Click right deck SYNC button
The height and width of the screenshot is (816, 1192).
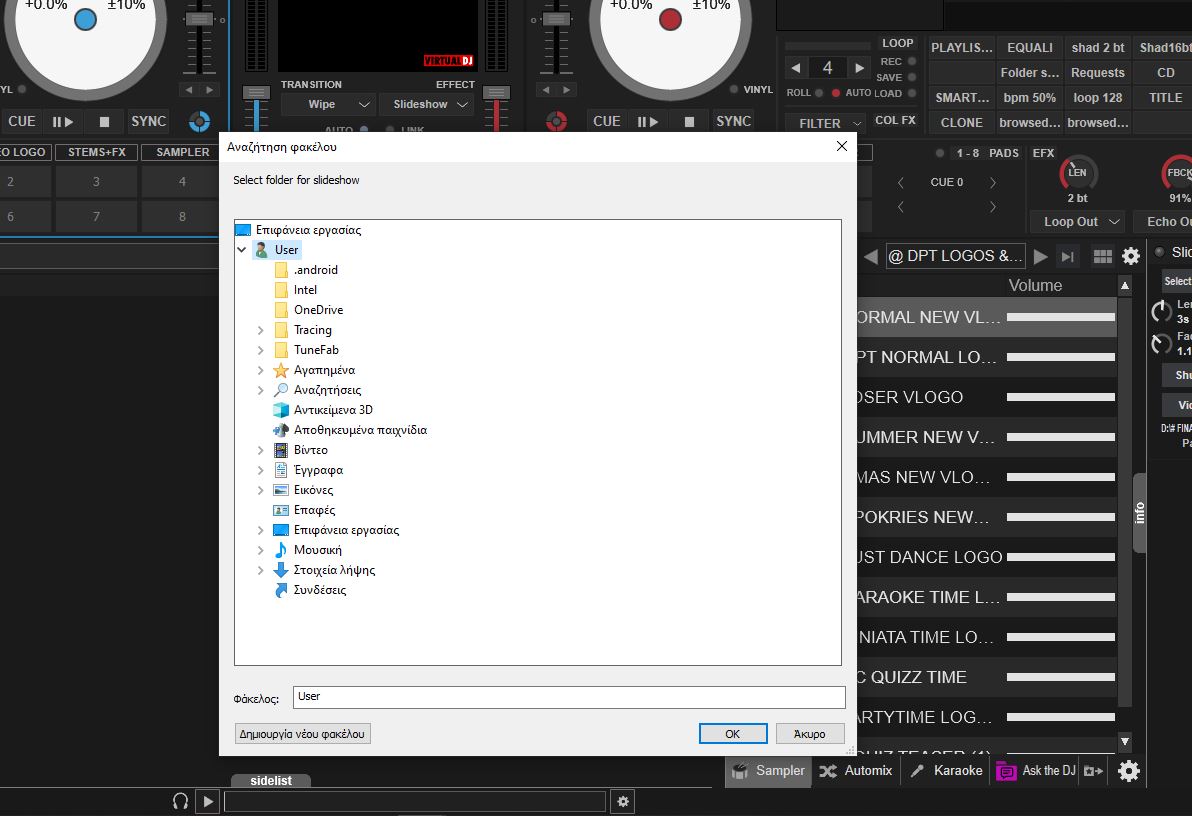tap(734, 122)
